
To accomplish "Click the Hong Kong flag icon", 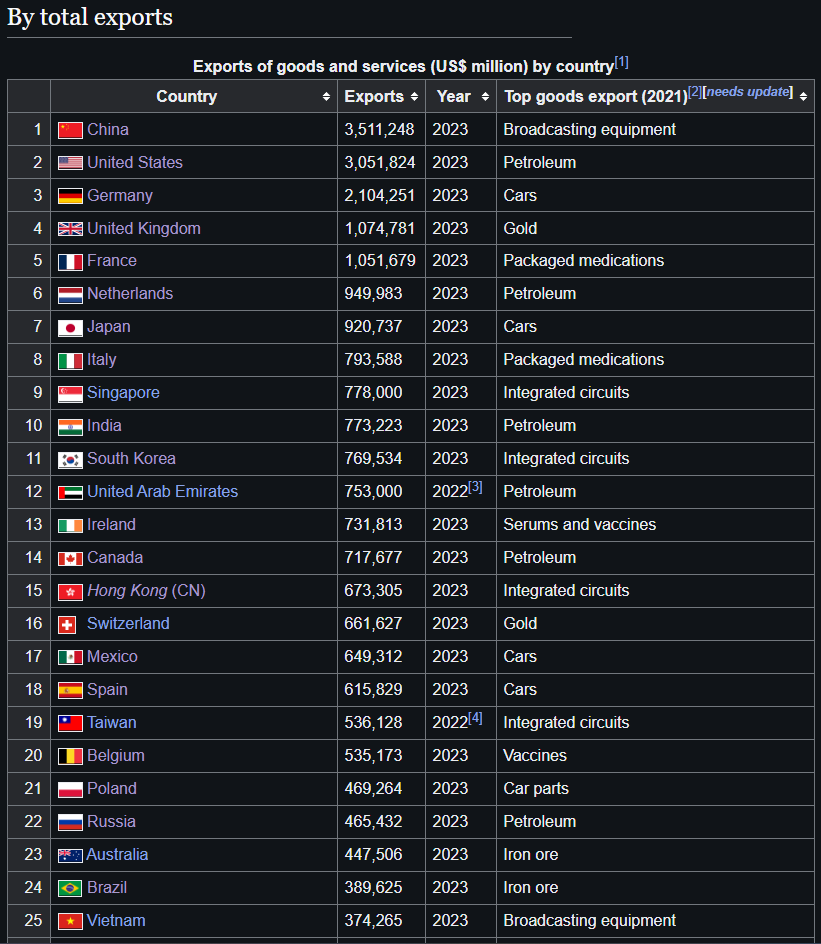I will tap(70, 592).
